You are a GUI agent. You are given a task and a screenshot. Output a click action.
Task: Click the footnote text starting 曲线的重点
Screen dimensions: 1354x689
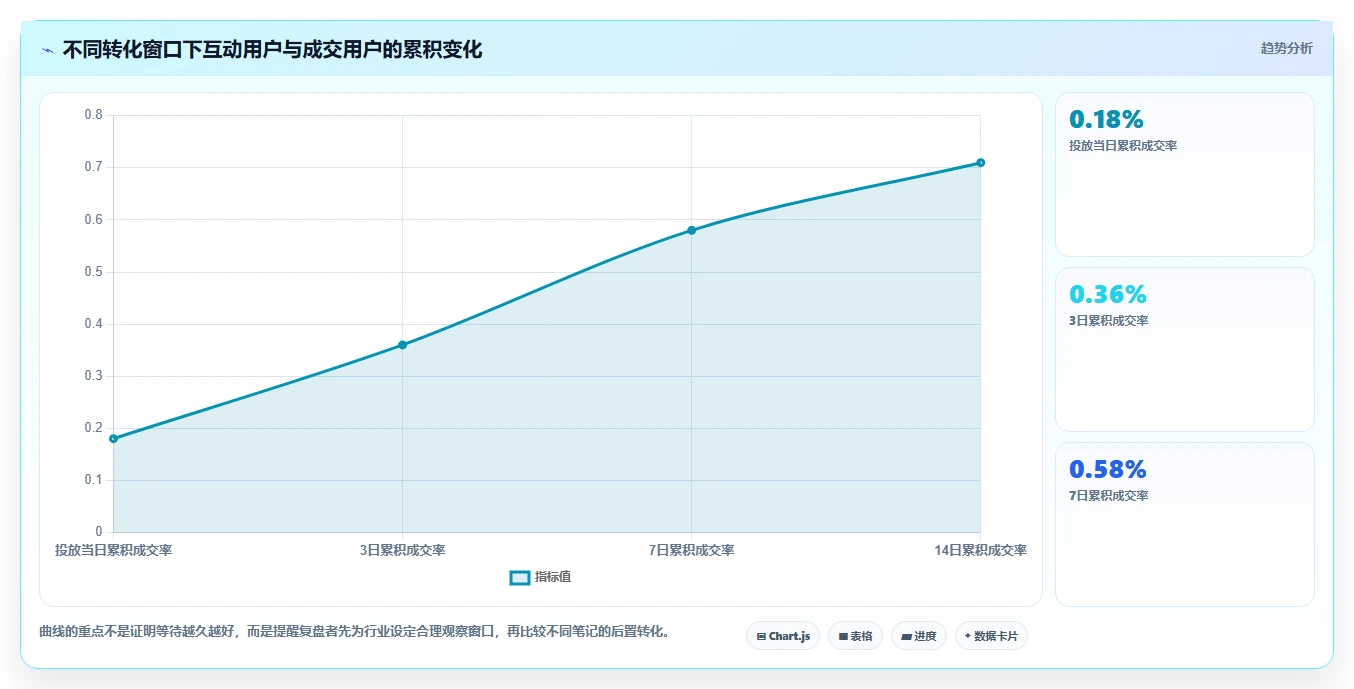pyautogui.click(x=355, y=632)
